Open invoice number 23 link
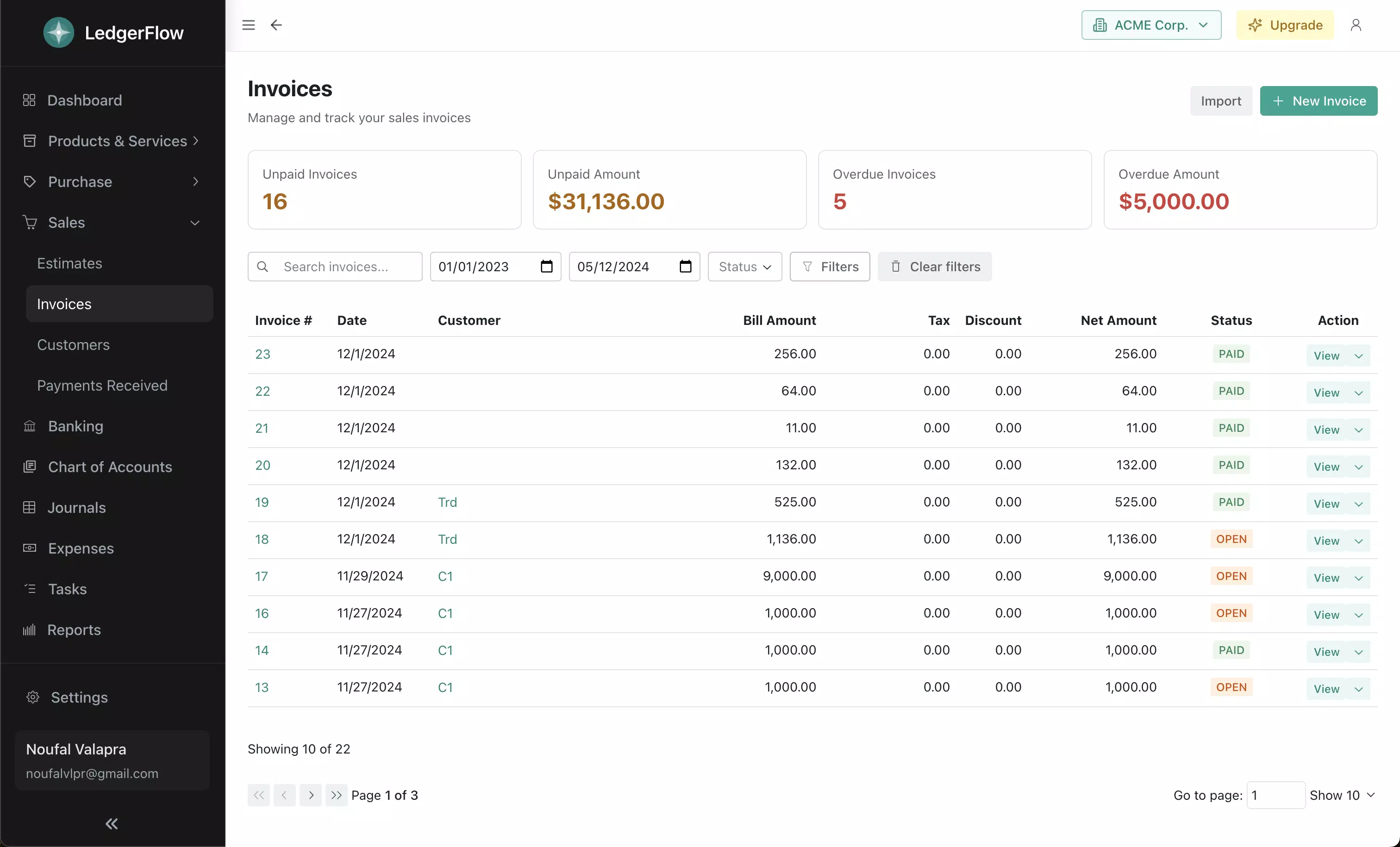The width and height of the screenshot is (1400, 847). point(262,354)
